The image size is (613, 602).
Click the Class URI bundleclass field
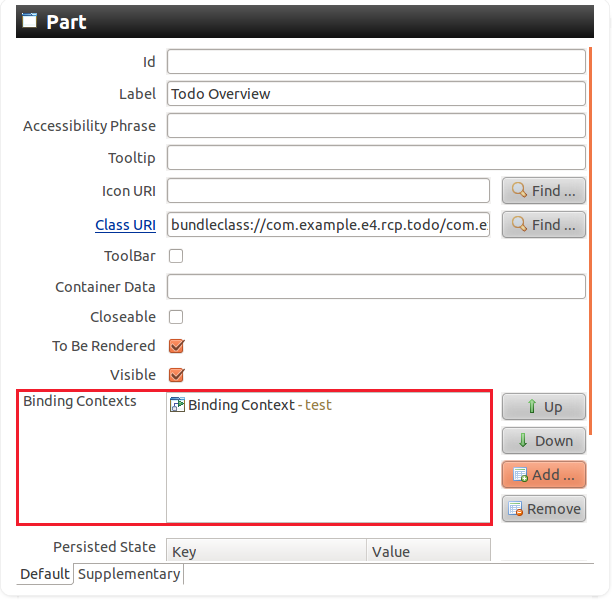[328, 225]
